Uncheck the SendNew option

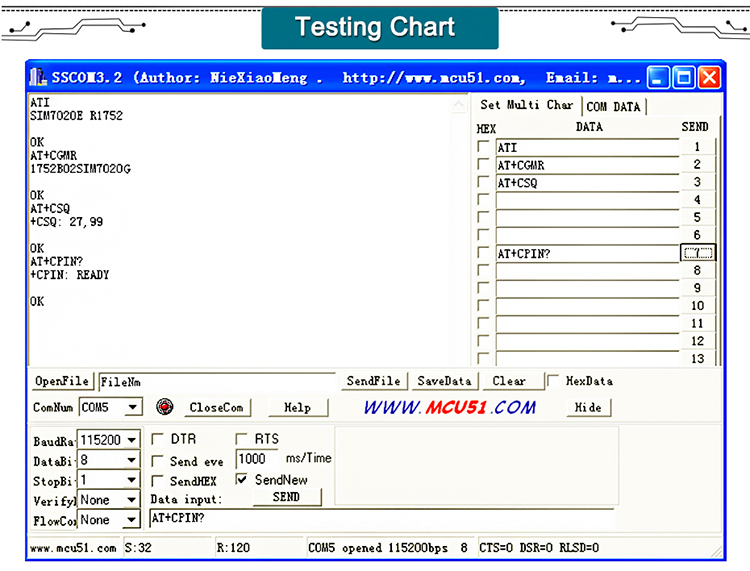[241, 480]
